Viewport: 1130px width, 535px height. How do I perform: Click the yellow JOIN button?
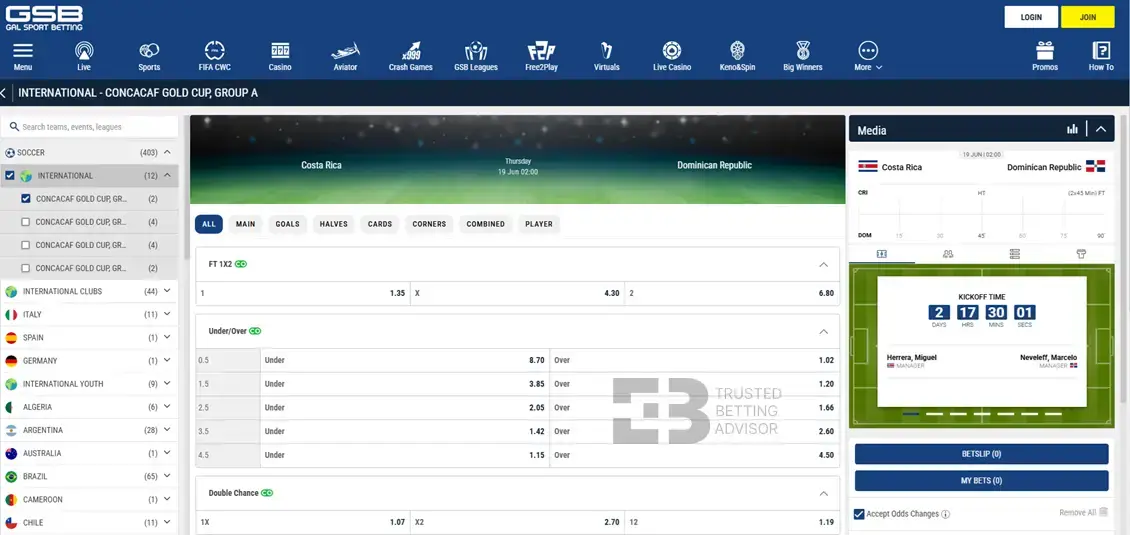coord(1087,17)
